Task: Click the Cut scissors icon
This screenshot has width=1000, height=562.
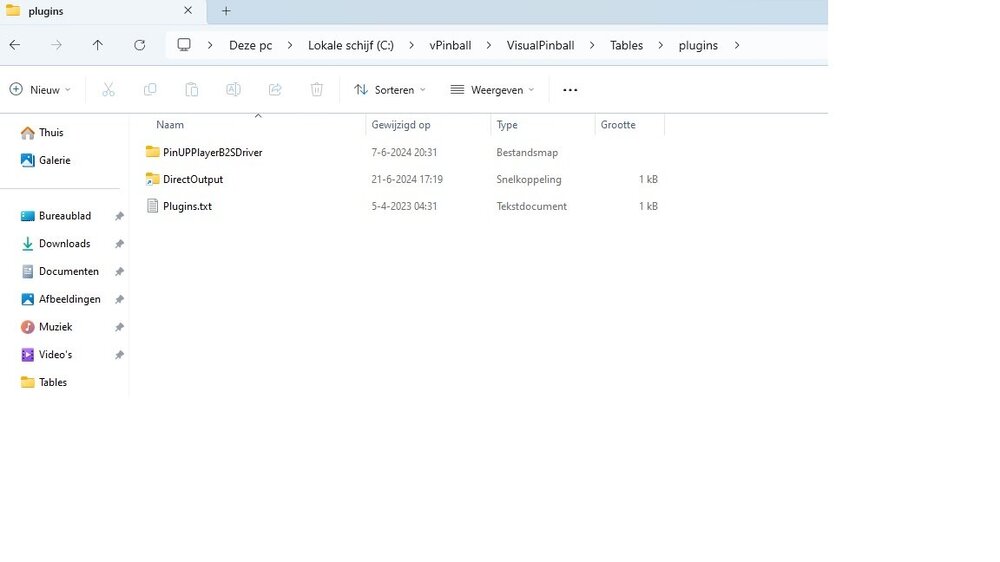Action: tap(108, 90)
